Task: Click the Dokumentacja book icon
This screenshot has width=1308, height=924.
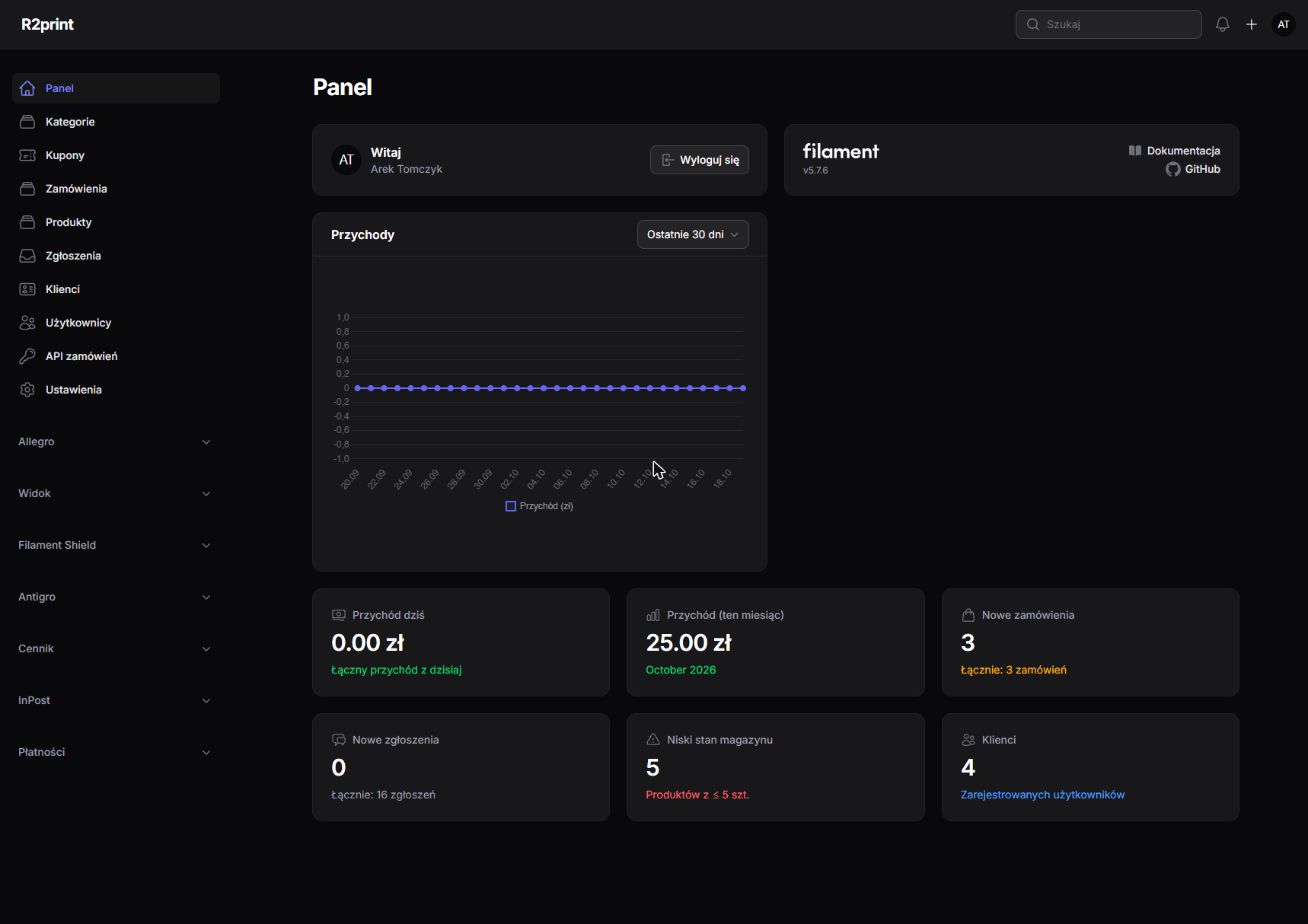Action: click(1135, 151)
